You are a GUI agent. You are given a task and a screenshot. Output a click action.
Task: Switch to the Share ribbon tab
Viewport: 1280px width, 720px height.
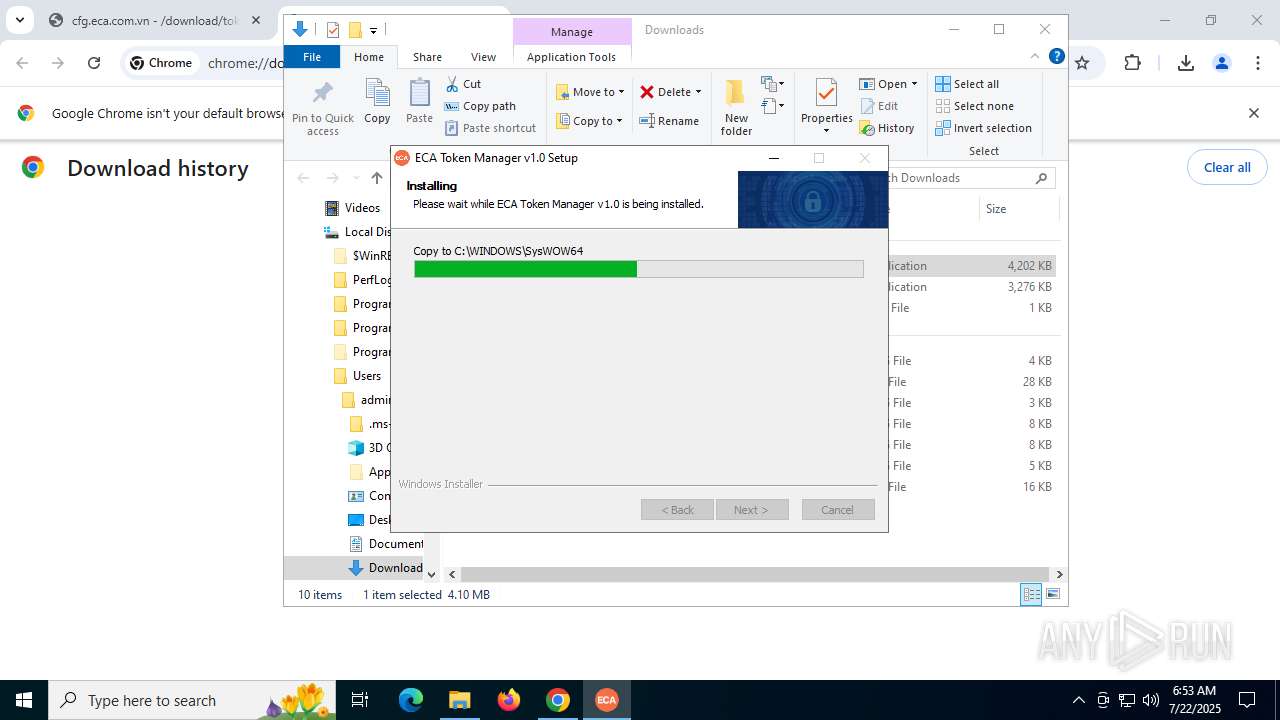click(x=427, y=57)
